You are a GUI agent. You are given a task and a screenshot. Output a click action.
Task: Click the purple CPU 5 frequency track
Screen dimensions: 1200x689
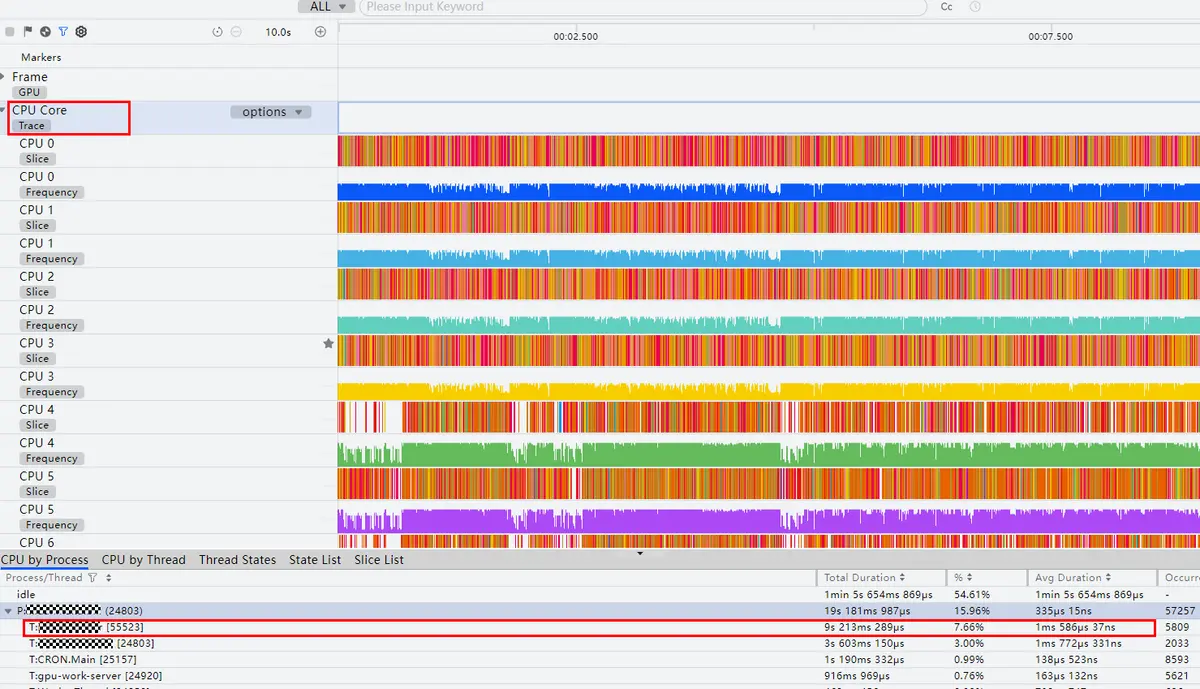(769, 521)
